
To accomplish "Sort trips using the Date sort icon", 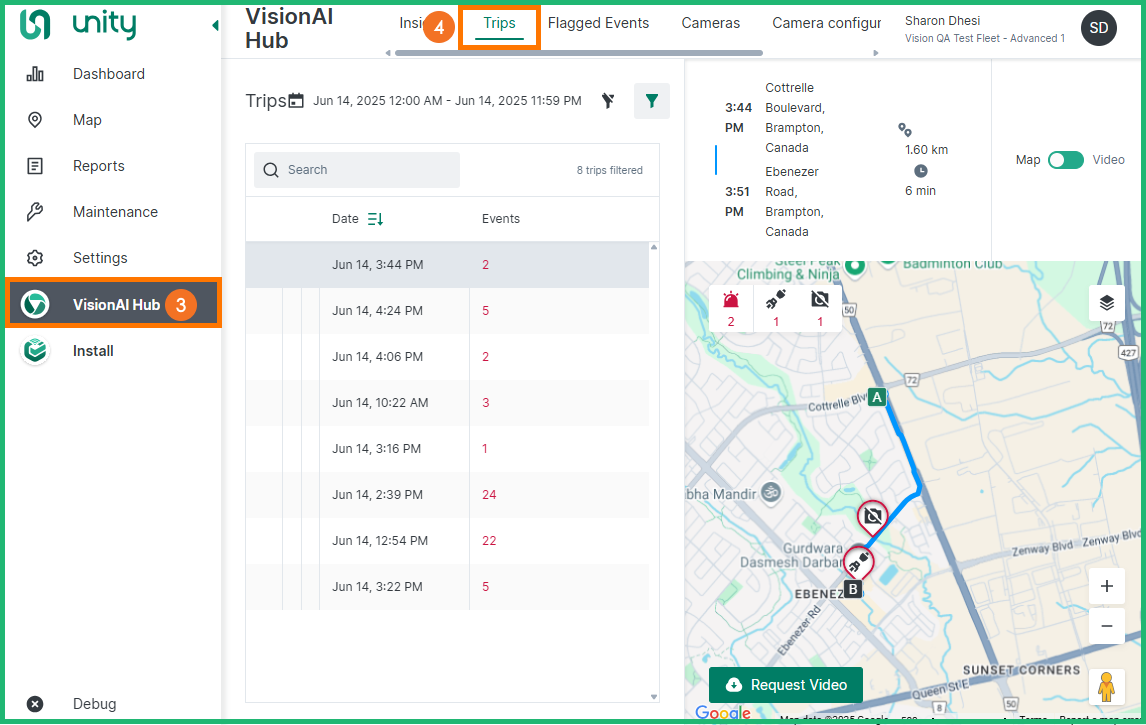I will [375, 219].
